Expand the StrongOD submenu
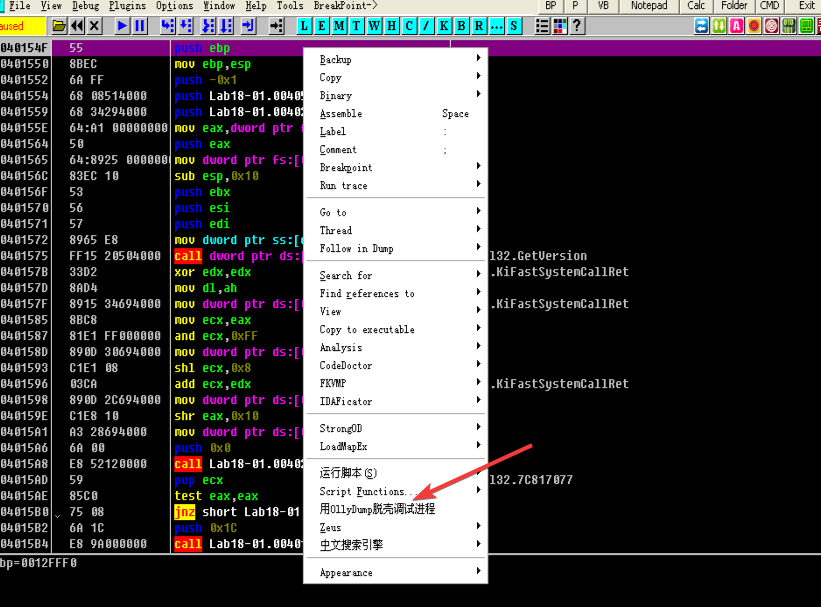 click(x=396, y=428)
